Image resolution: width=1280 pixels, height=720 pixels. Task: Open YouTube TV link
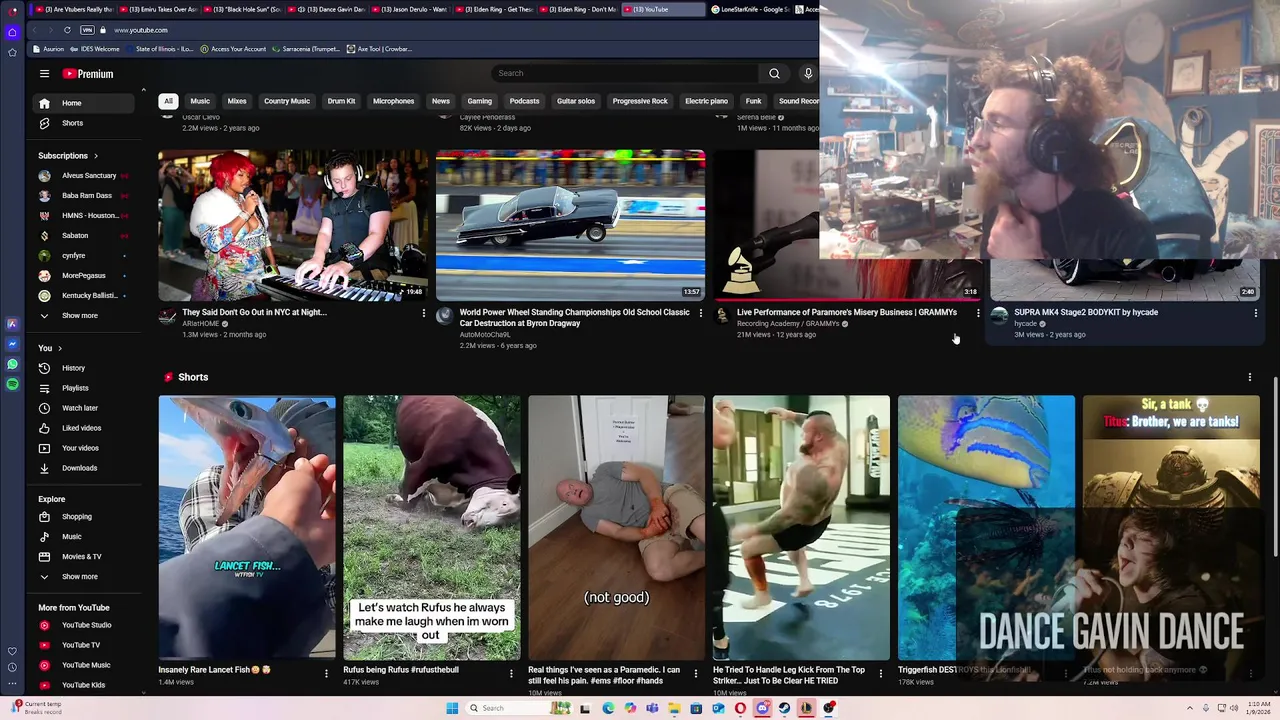pyautogui.click(x=84, y=645)
